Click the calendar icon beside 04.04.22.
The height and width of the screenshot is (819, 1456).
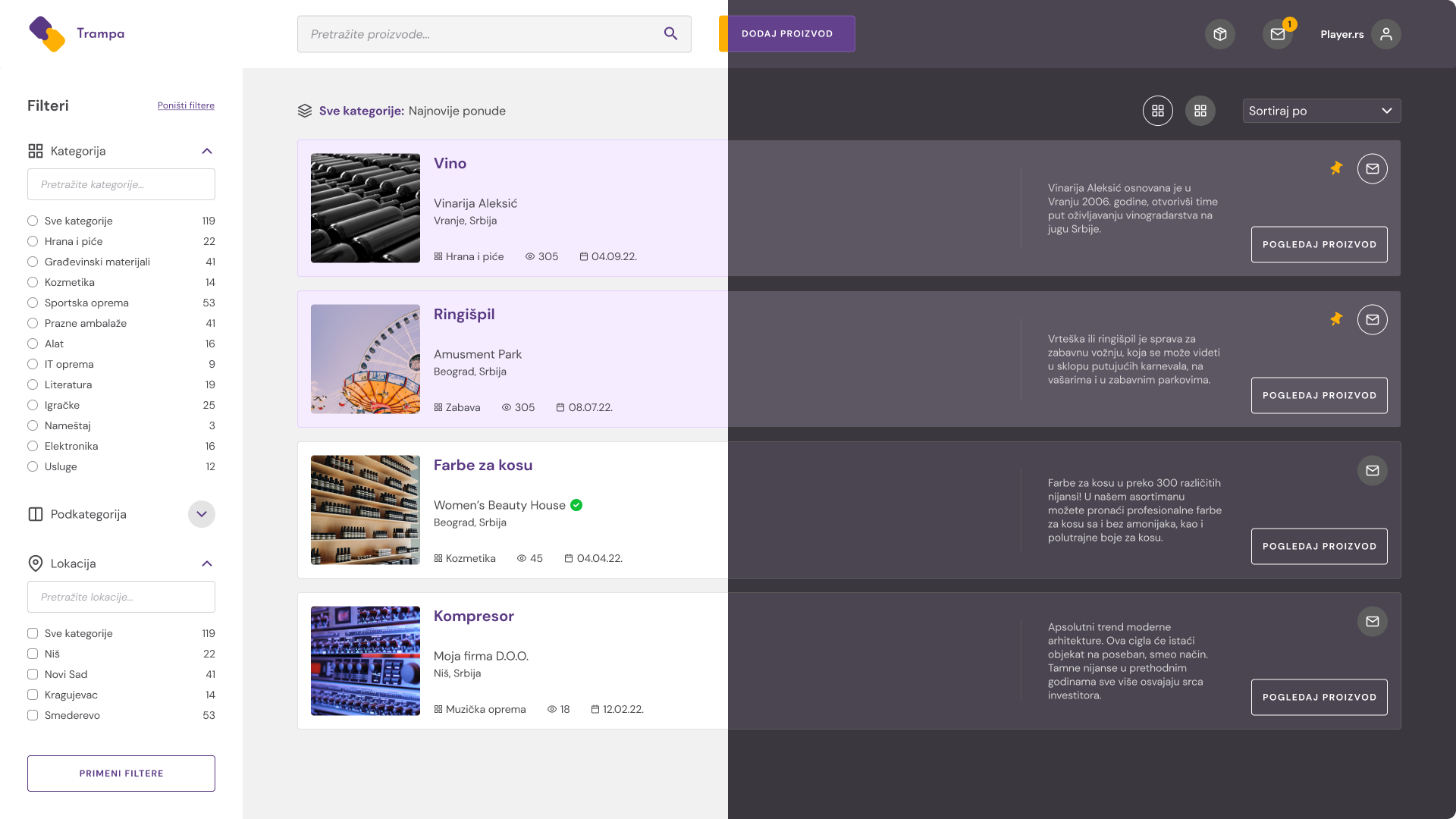coord(569,558)
